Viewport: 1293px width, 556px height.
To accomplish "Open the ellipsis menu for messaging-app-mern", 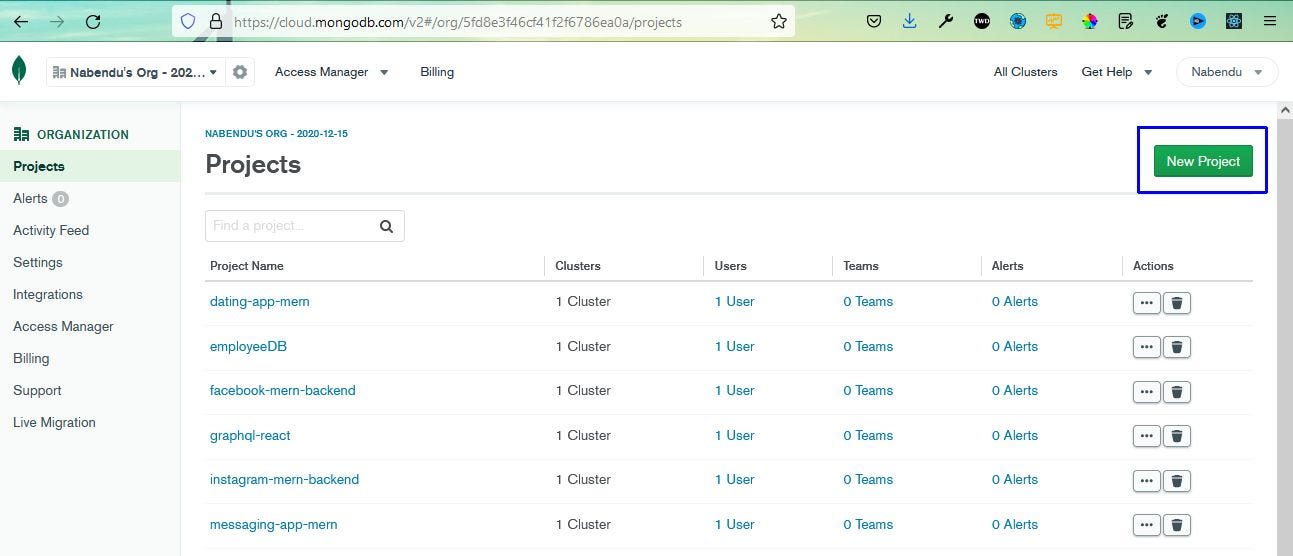I will [x=1147, y=525].
